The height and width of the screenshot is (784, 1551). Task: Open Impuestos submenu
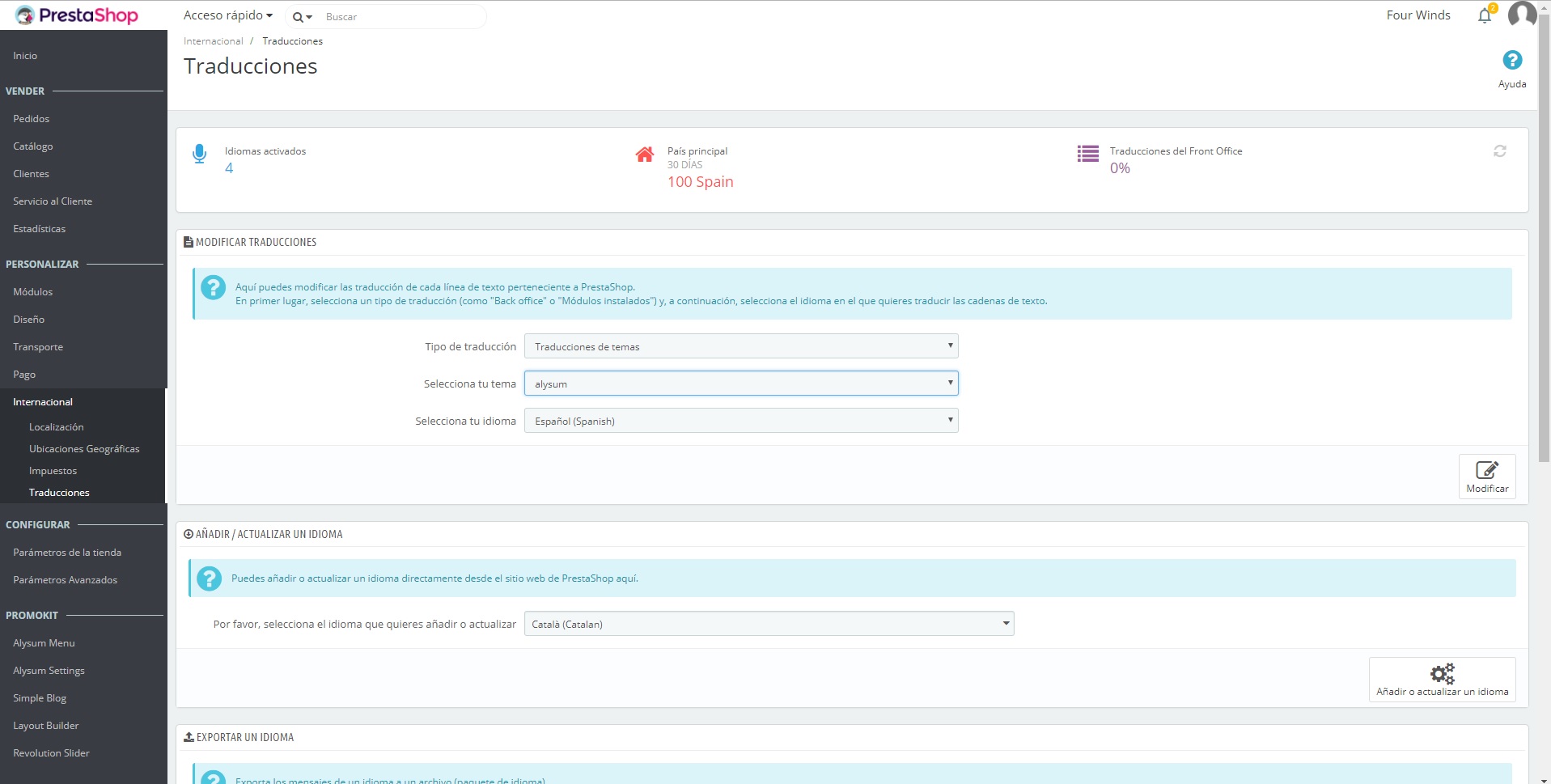point(53,471)
